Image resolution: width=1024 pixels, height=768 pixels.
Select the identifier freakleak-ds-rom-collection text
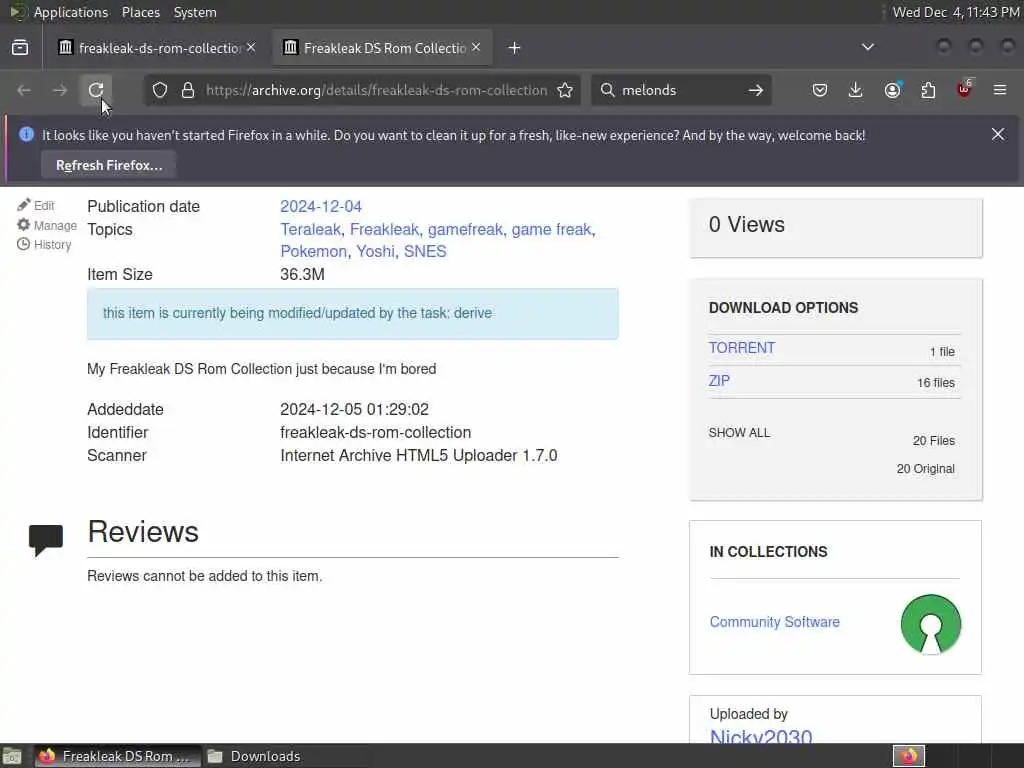[376, 432]
